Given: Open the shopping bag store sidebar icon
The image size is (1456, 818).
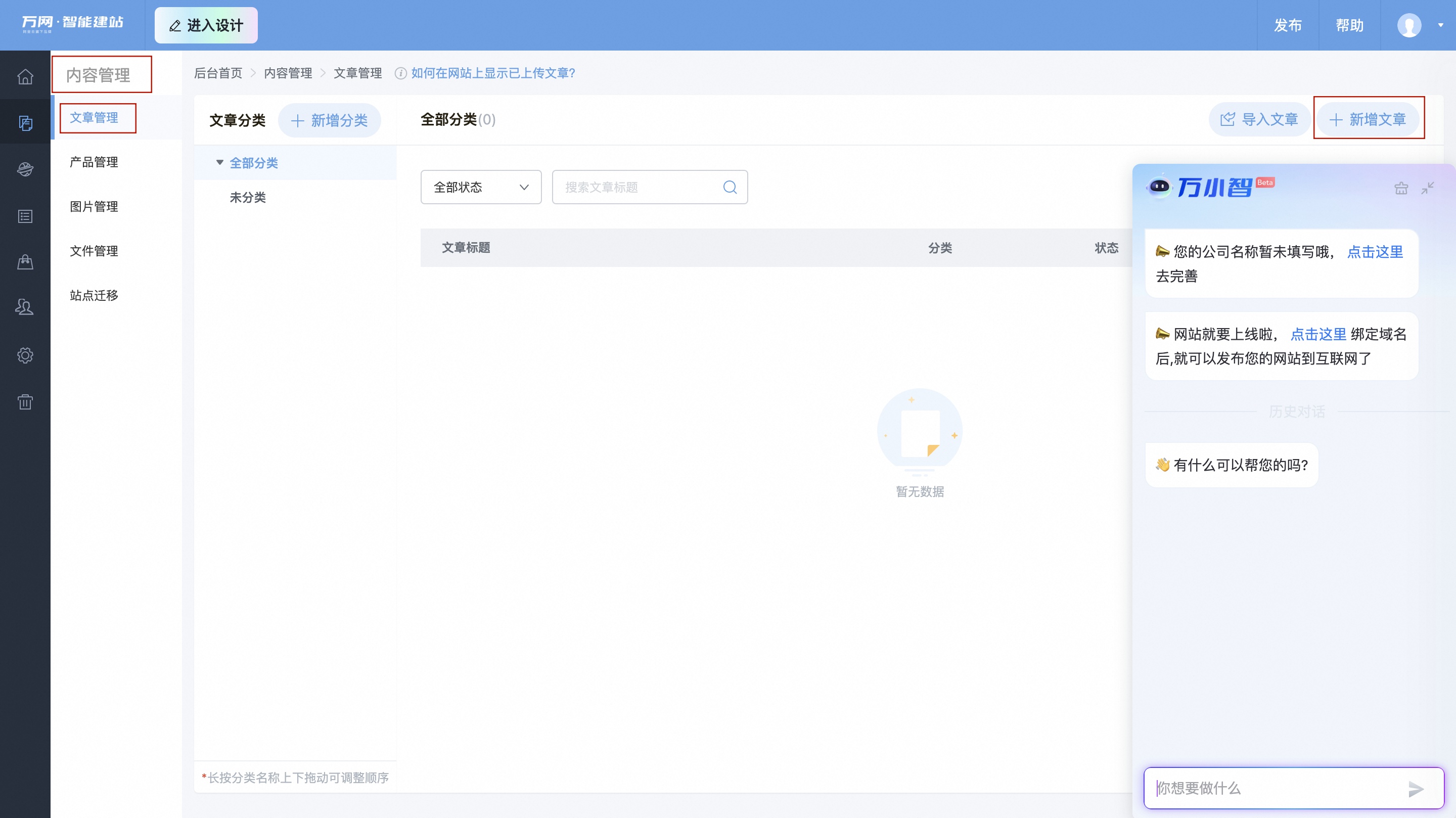Looking at the screenshot, I should point(25,262).
